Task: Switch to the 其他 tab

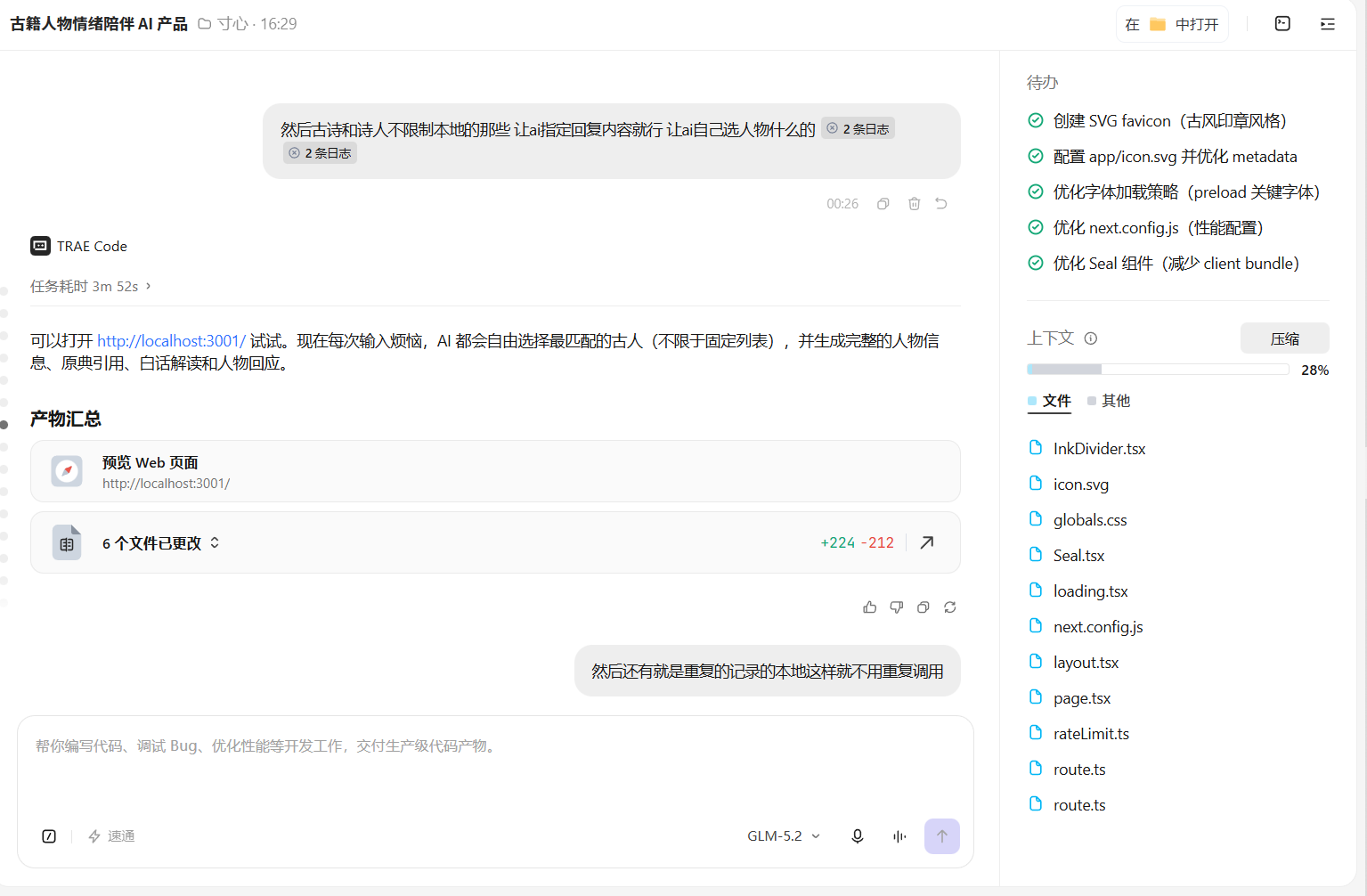Action: 1109,401
